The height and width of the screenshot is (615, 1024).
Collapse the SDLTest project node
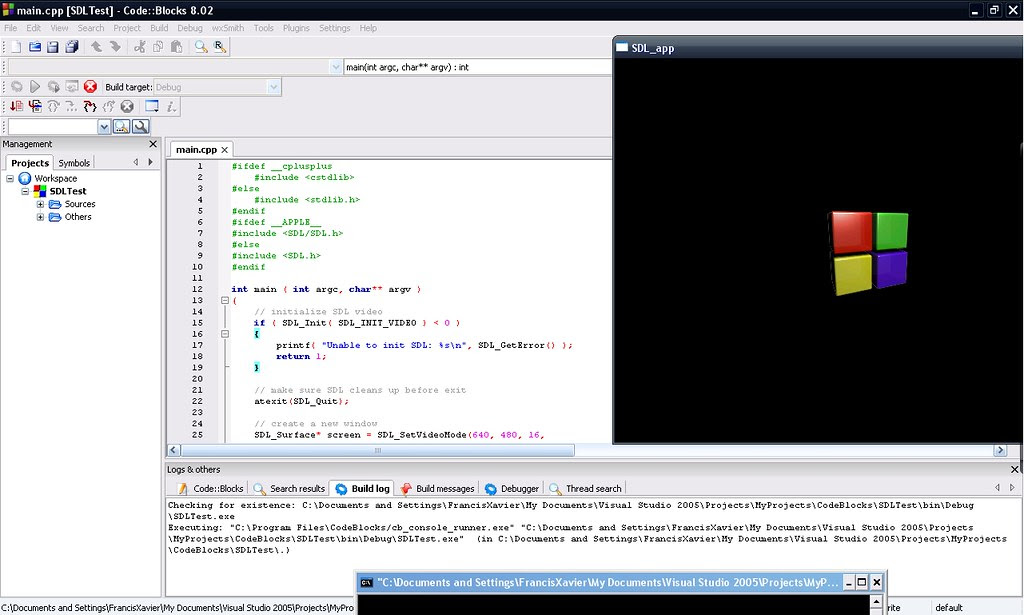pos(25,191)
